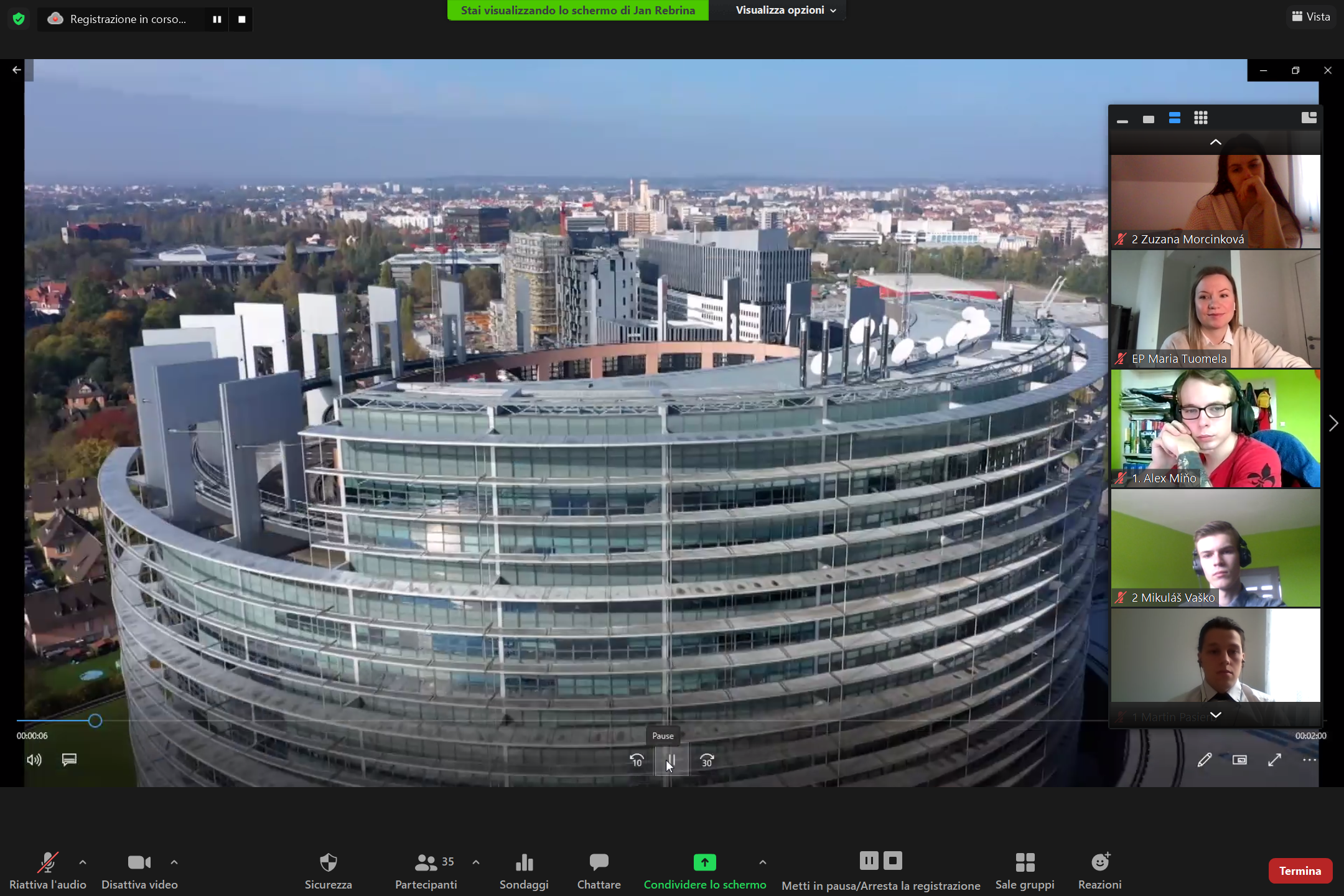Open more options ellipsis in player
The image size is (1344, 896).
[1309, 760]
